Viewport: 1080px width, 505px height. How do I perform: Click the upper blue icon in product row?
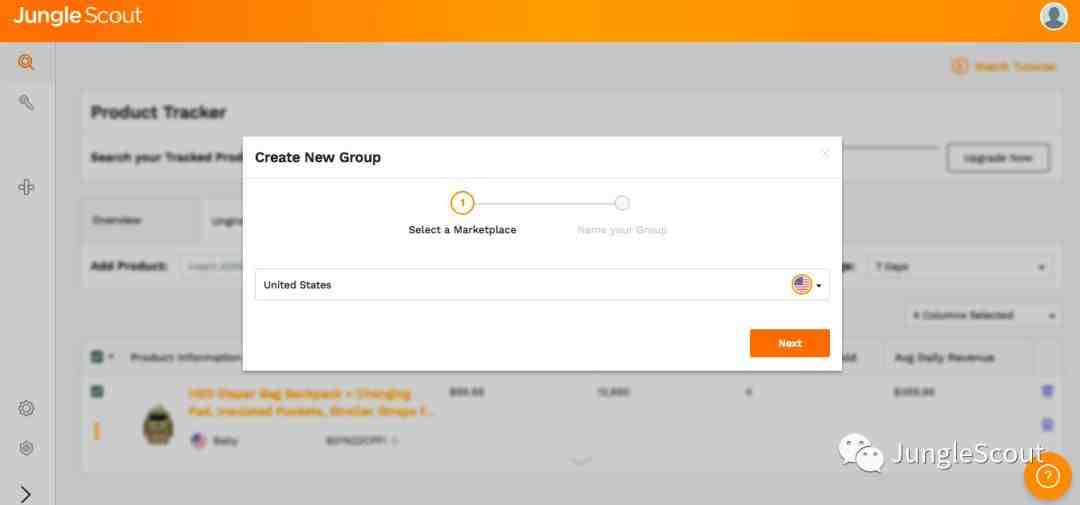1047,391
